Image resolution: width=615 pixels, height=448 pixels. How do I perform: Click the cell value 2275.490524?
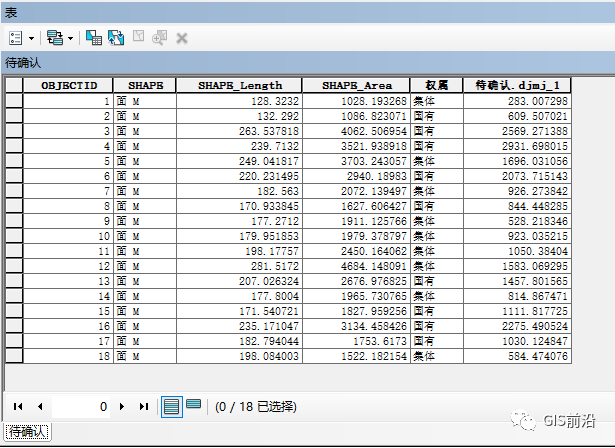(535, 326)
